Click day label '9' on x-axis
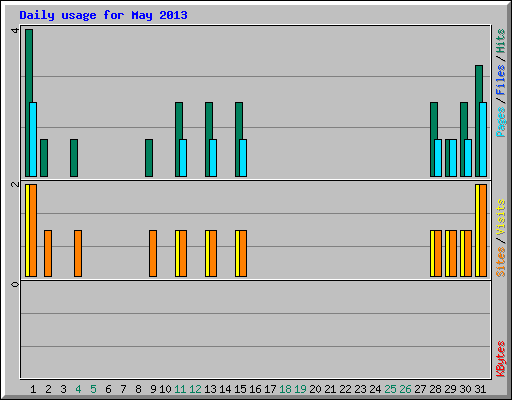This screenshot has width=512, height=400. [153, 389]
